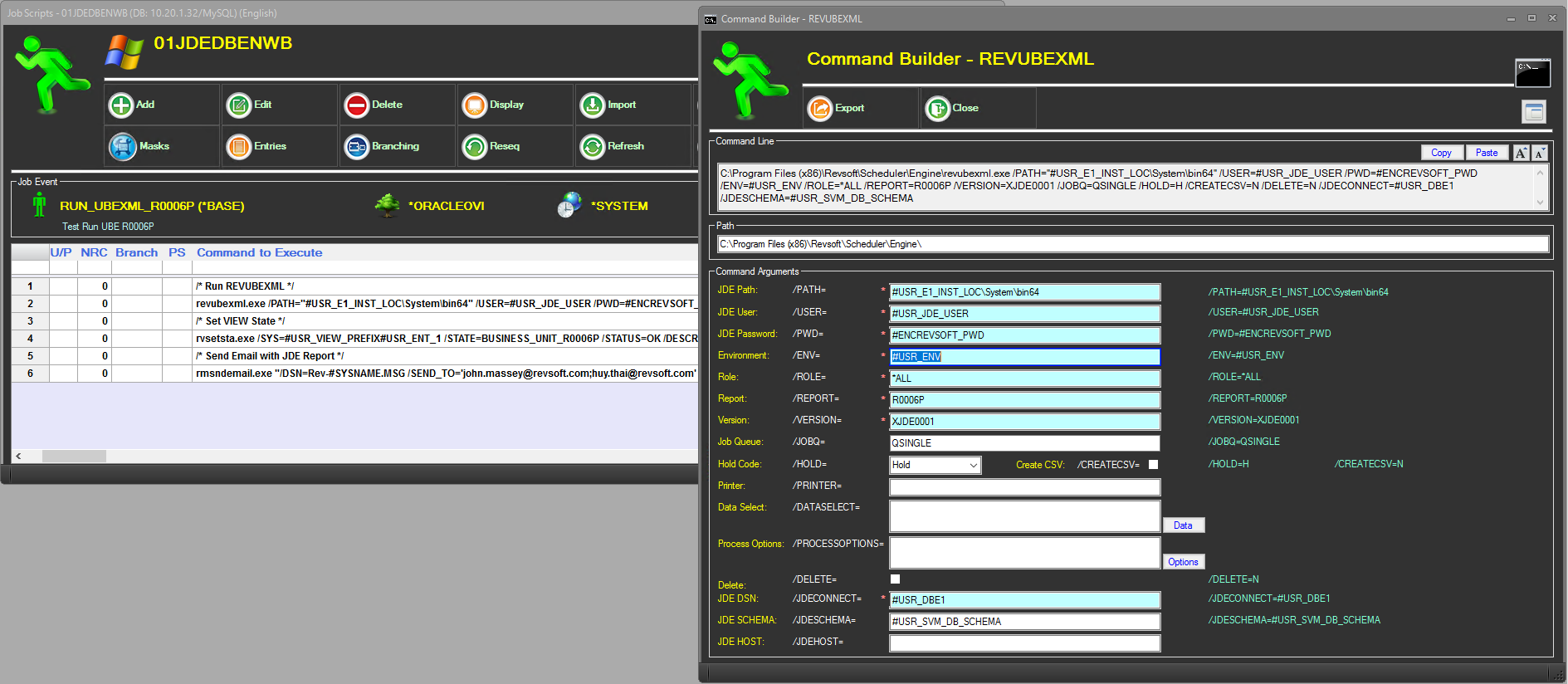Click the Options button for Process Options
This screenshot has width=1568, height=684.
click(1183, 562)
